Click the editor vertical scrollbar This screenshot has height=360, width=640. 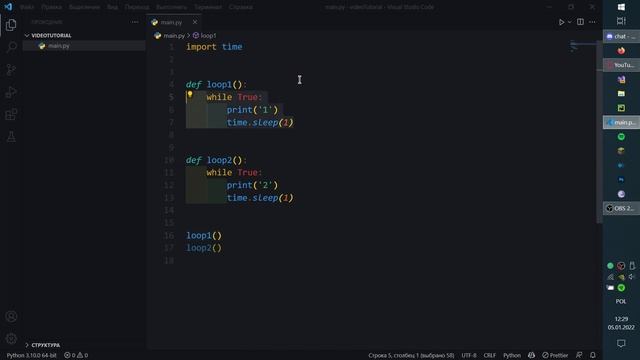click(x=599, y=131)
